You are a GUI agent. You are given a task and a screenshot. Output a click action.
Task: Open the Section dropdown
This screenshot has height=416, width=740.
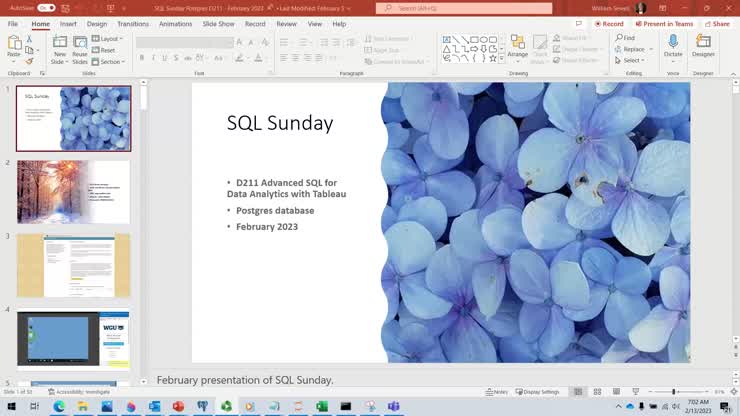109,61
